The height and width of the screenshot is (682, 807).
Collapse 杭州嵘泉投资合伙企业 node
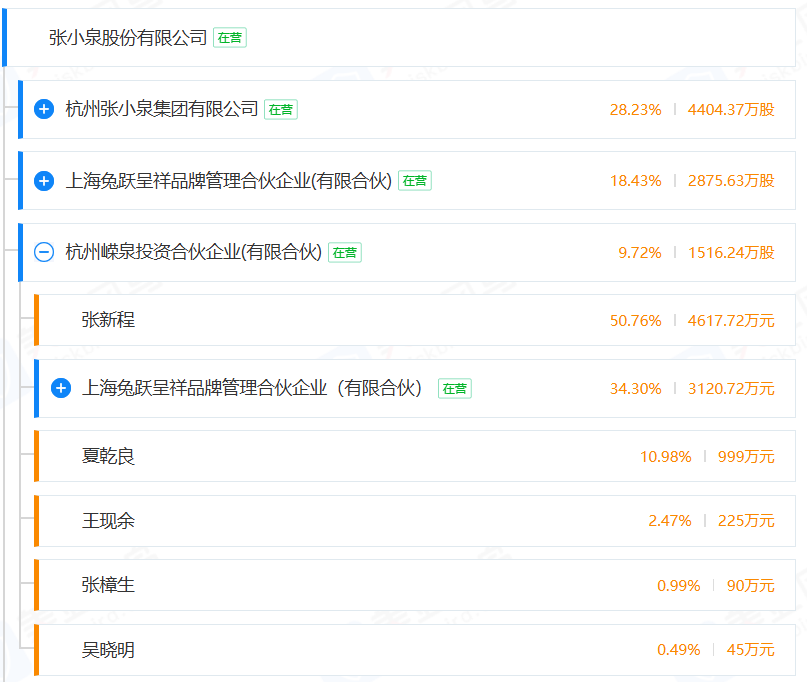click(44, 252)
